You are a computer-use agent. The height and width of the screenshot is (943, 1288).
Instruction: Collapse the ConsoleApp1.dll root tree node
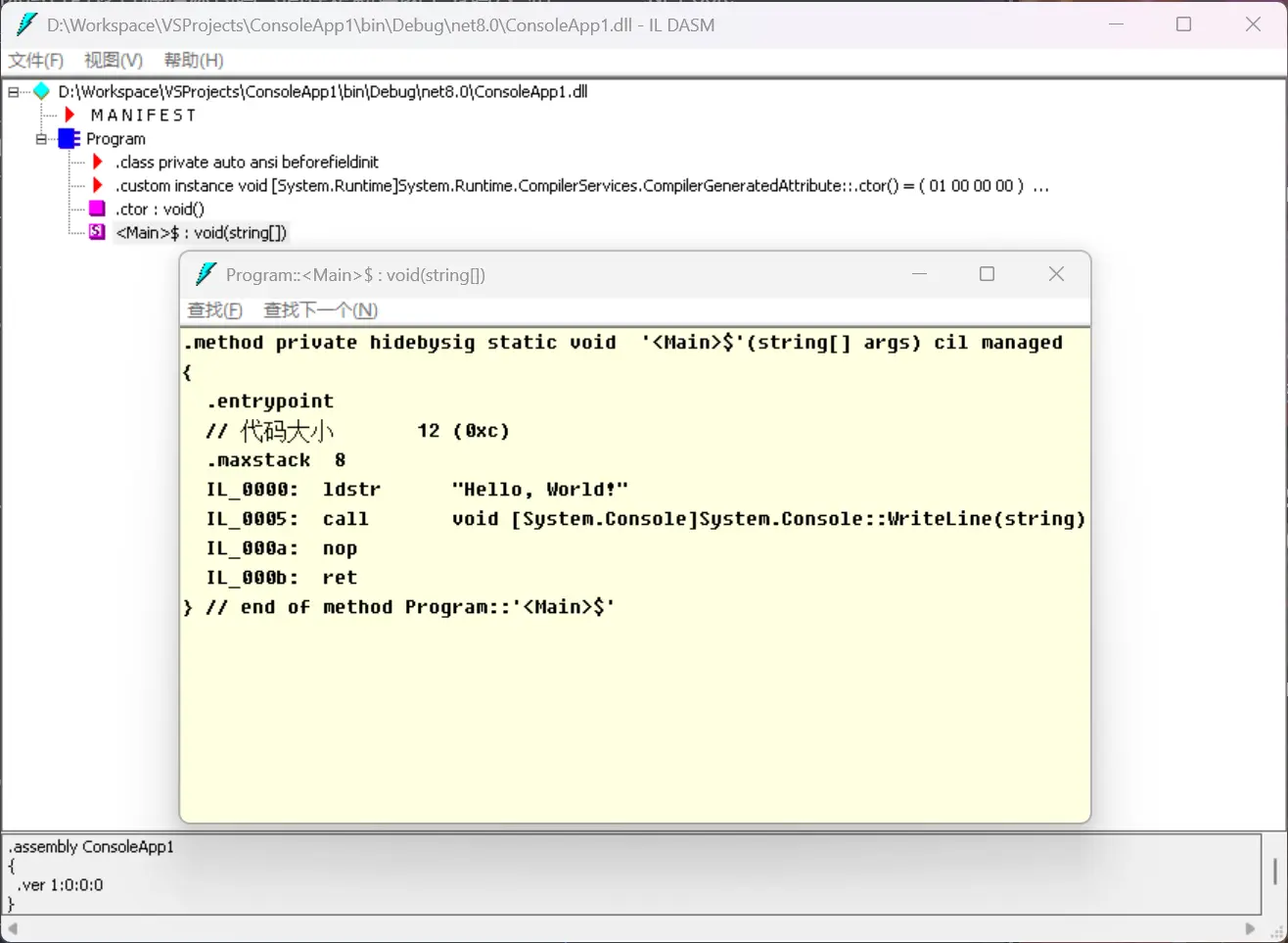point(14,92)
